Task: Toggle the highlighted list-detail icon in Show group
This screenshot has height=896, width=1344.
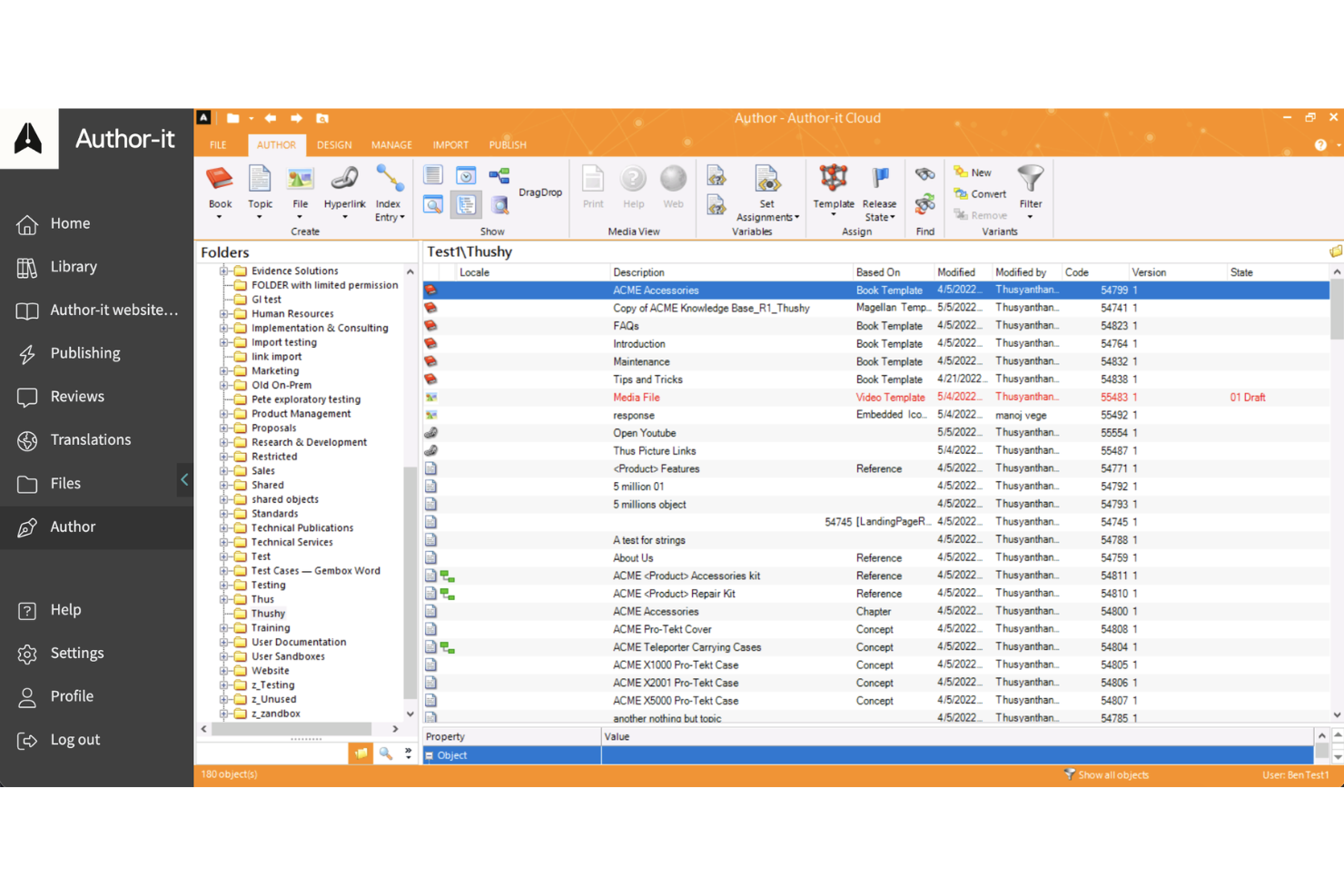Action: coord(466,205)
